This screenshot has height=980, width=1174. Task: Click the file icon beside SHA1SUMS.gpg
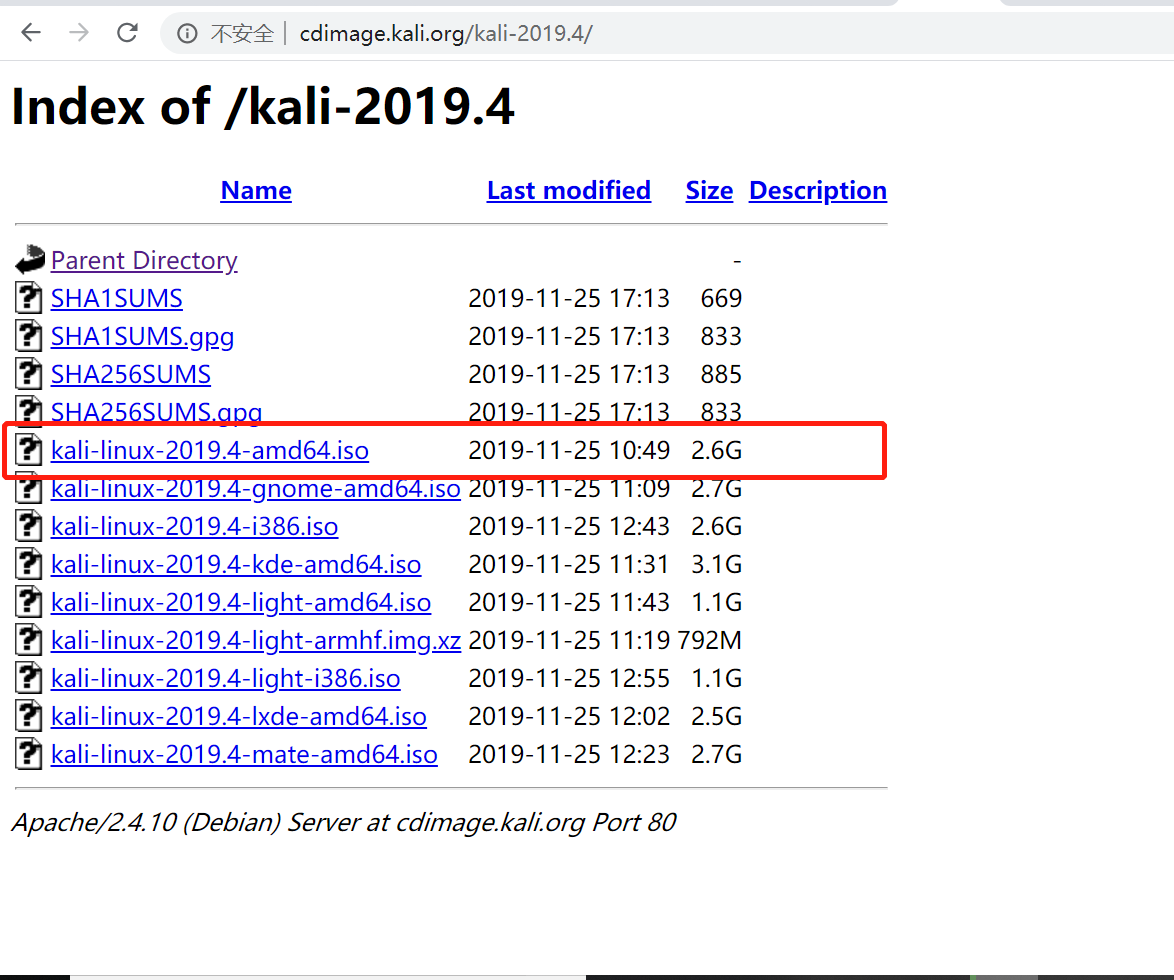(x=28, y=335)
